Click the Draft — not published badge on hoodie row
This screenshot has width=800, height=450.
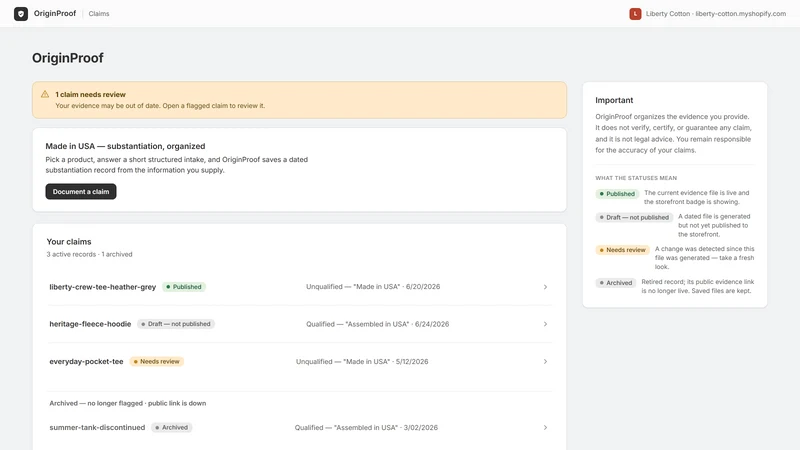[176, 324]
